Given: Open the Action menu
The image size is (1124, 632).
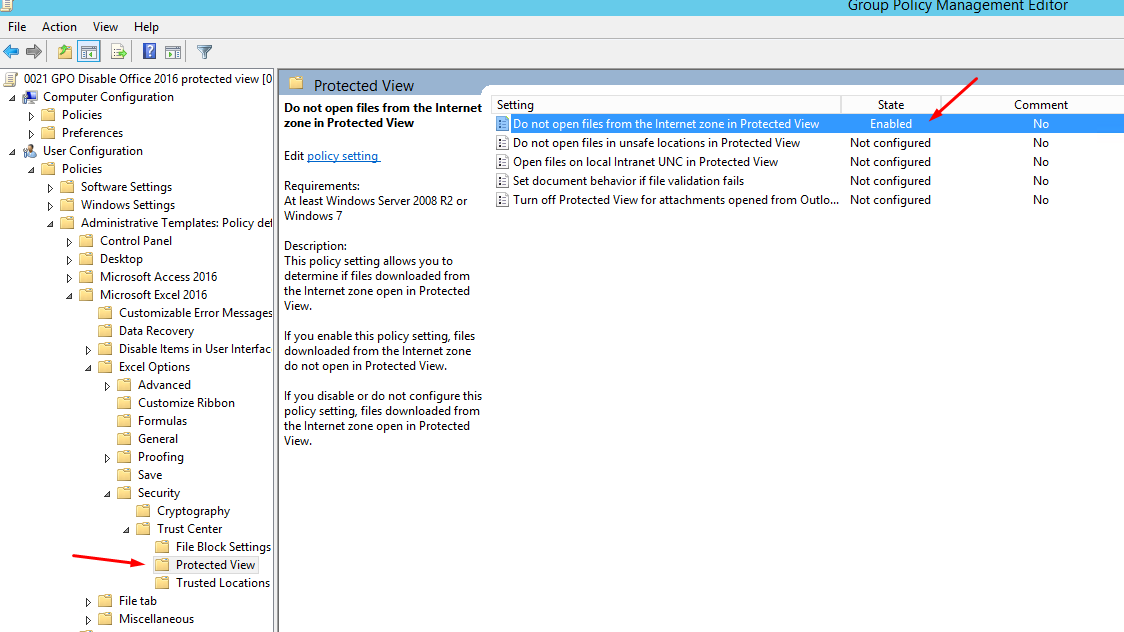Looking at the screenshot, I should [59, 27].
